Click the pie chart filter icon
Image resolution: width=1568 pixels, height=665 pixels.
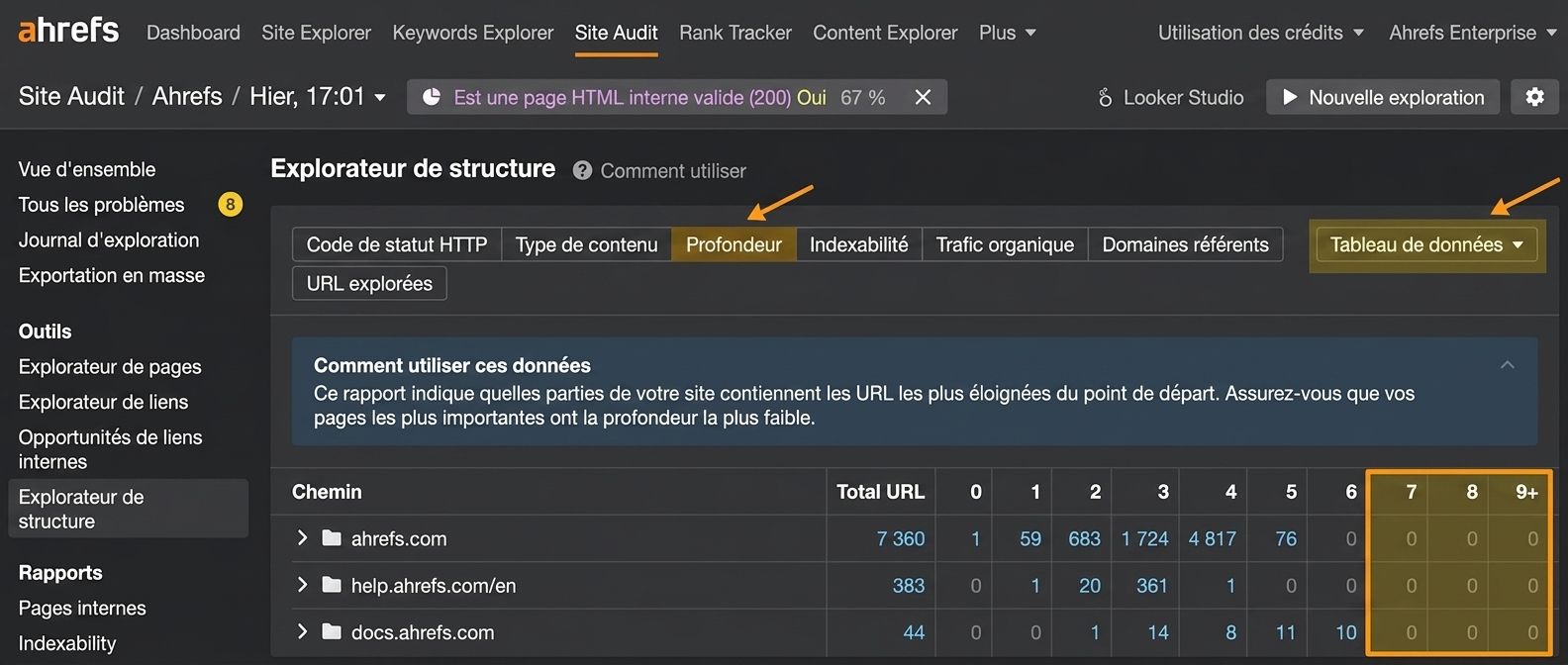tap(432, 97)
